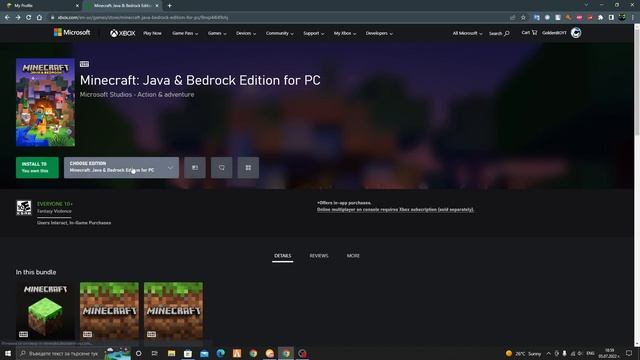The width and height of the screenshot is (640, 360).
Task: Click the browser home button
Action: click(39, 18)
